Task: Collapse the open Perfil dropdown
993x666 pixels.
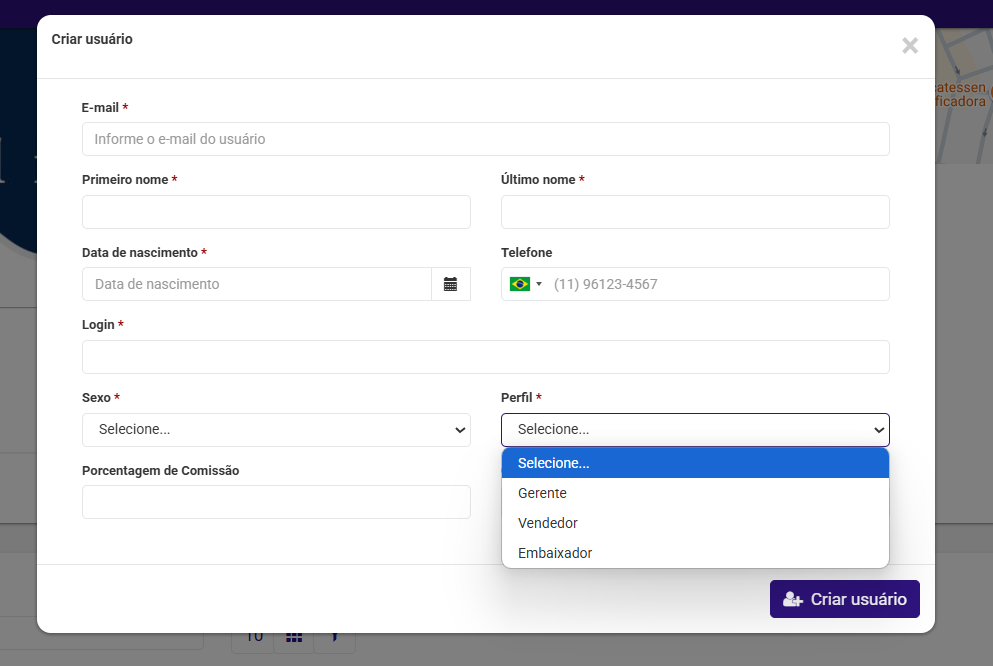Action: click(x=694, y=430)
